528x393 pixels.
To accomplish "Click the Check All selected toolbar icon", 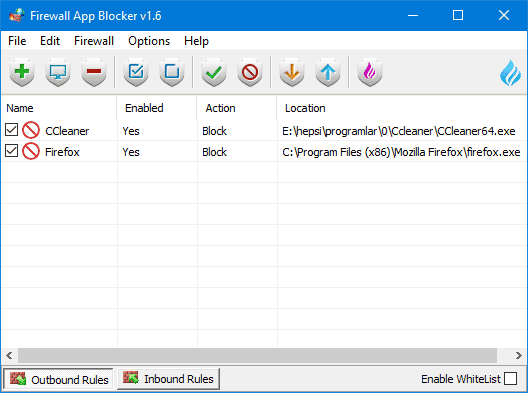I will point(136,72).
